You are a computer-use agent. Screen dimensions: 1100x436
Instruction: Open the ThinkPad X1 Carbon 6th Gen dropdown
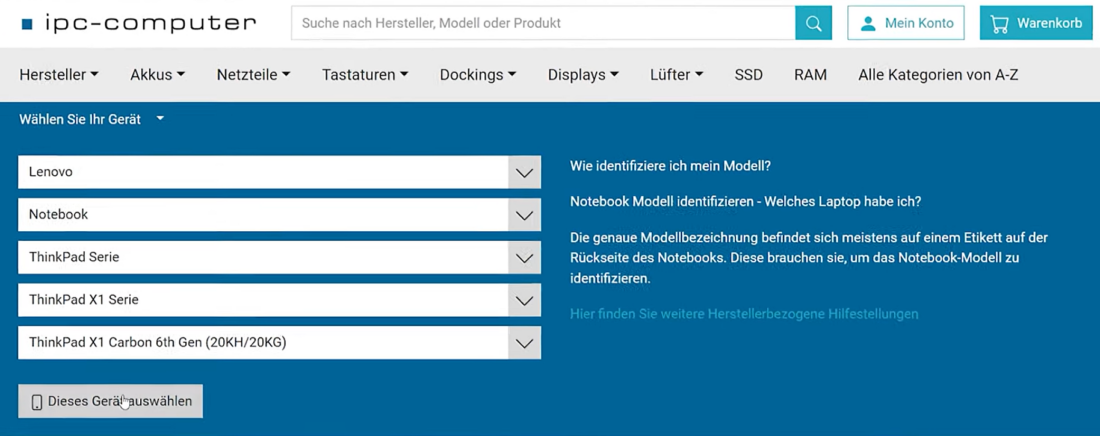click(x=279, y=343)
